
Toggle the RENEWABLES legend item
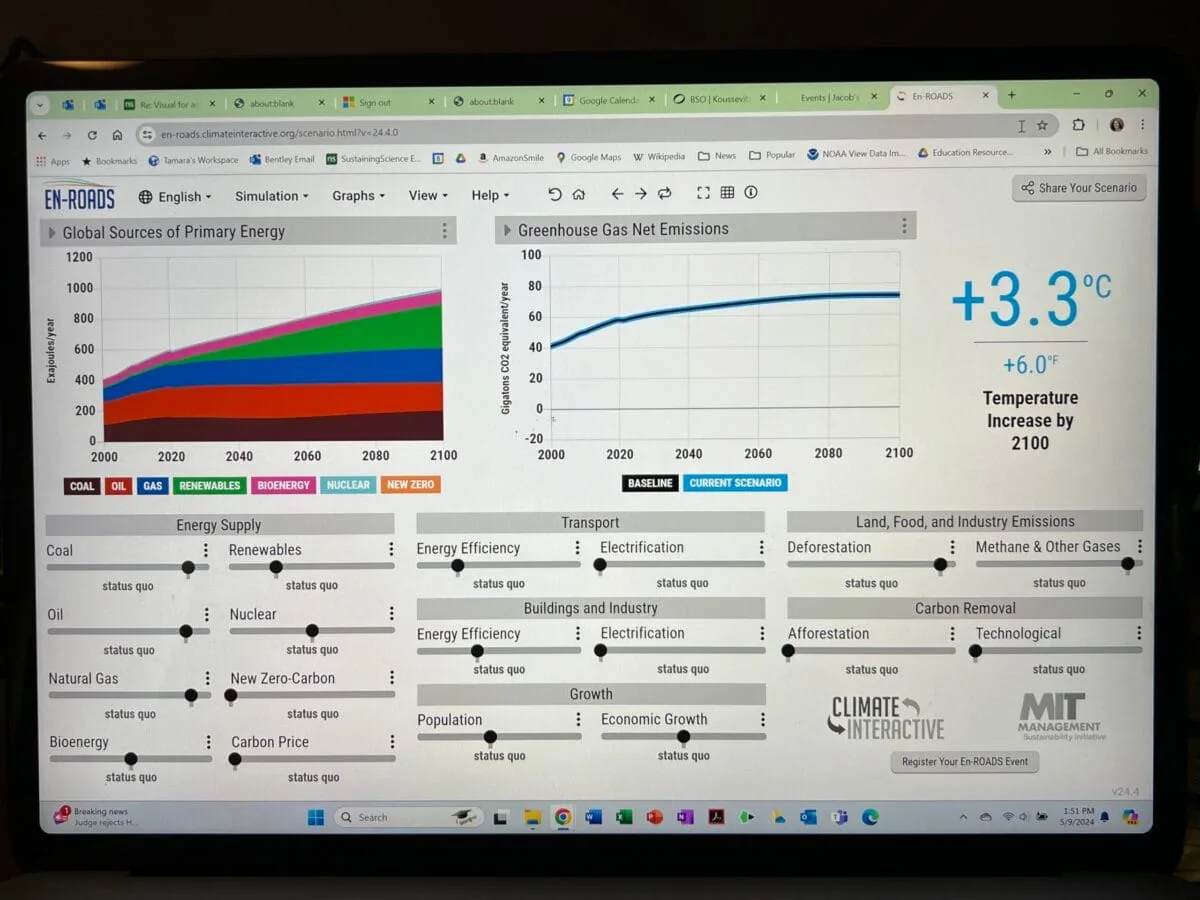coord(209,485)
